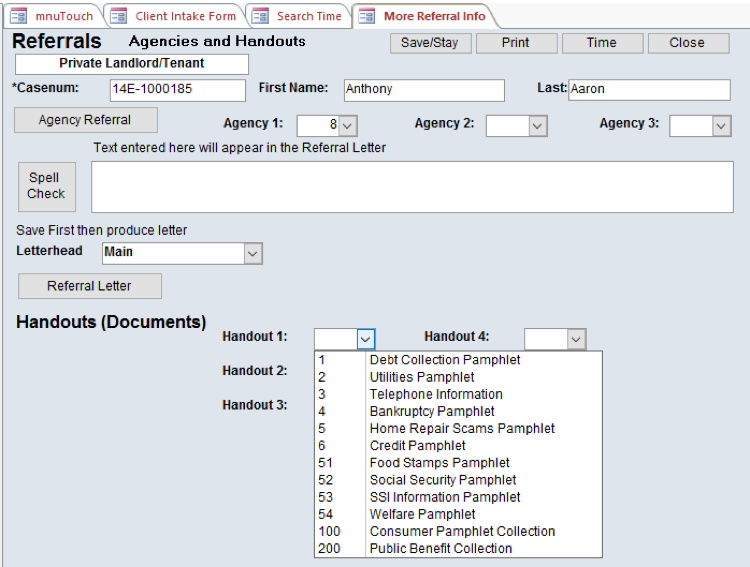Choose Bankruptcy Pamphlet in the handout list
Viewport: 750px width, 567px height.
click(432, 411)
